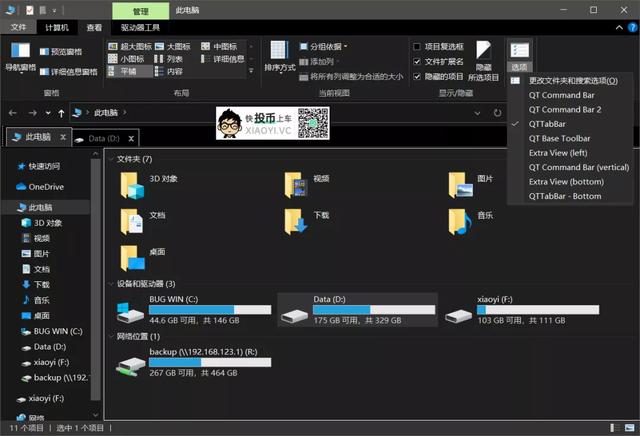
Task: Enable Extra View (left)
Action: (569, 153)
